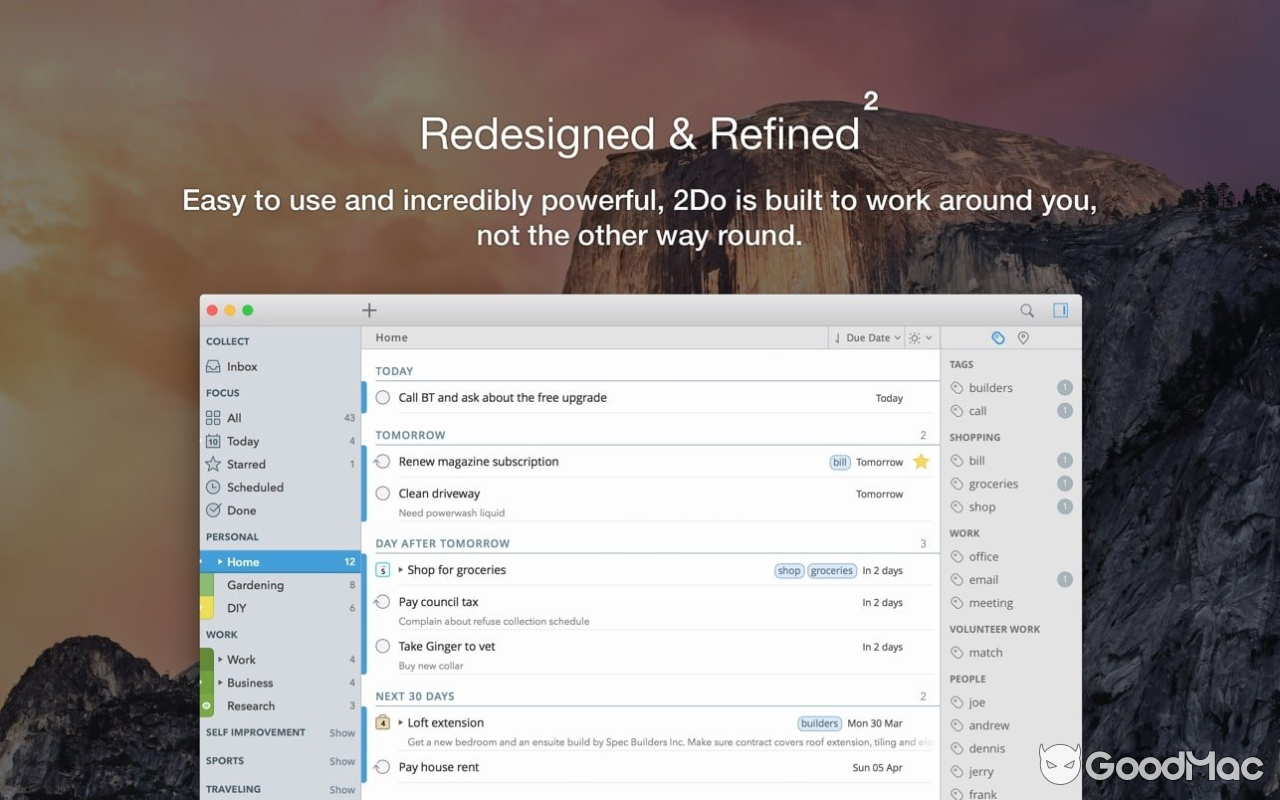Click the green color swatch on Gardening list
The width and height of the screenshot is (1280, 800).
(x=205, y=585)
